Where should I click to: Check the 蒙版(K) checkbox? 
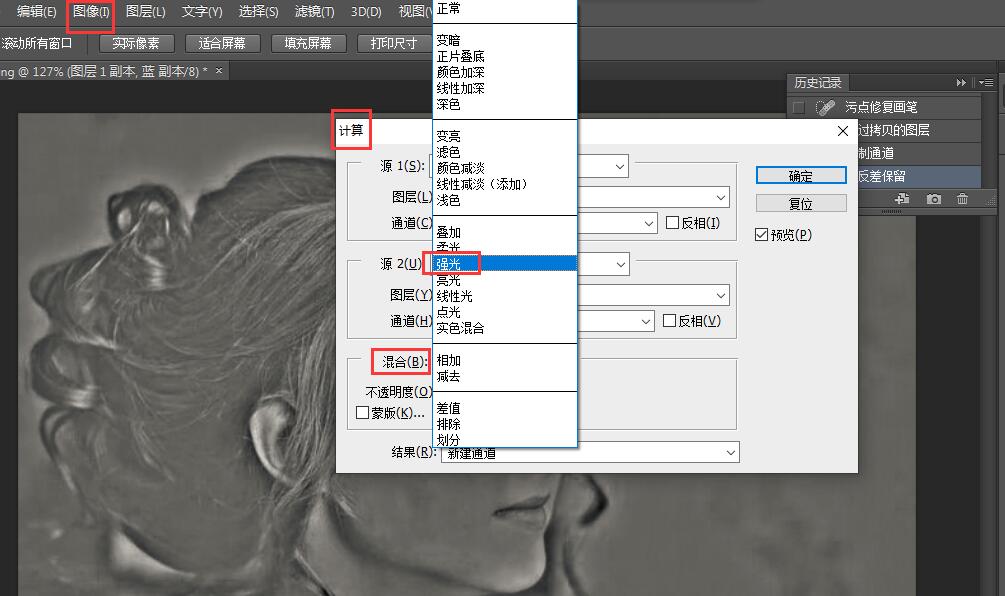(x=362, y=411)
